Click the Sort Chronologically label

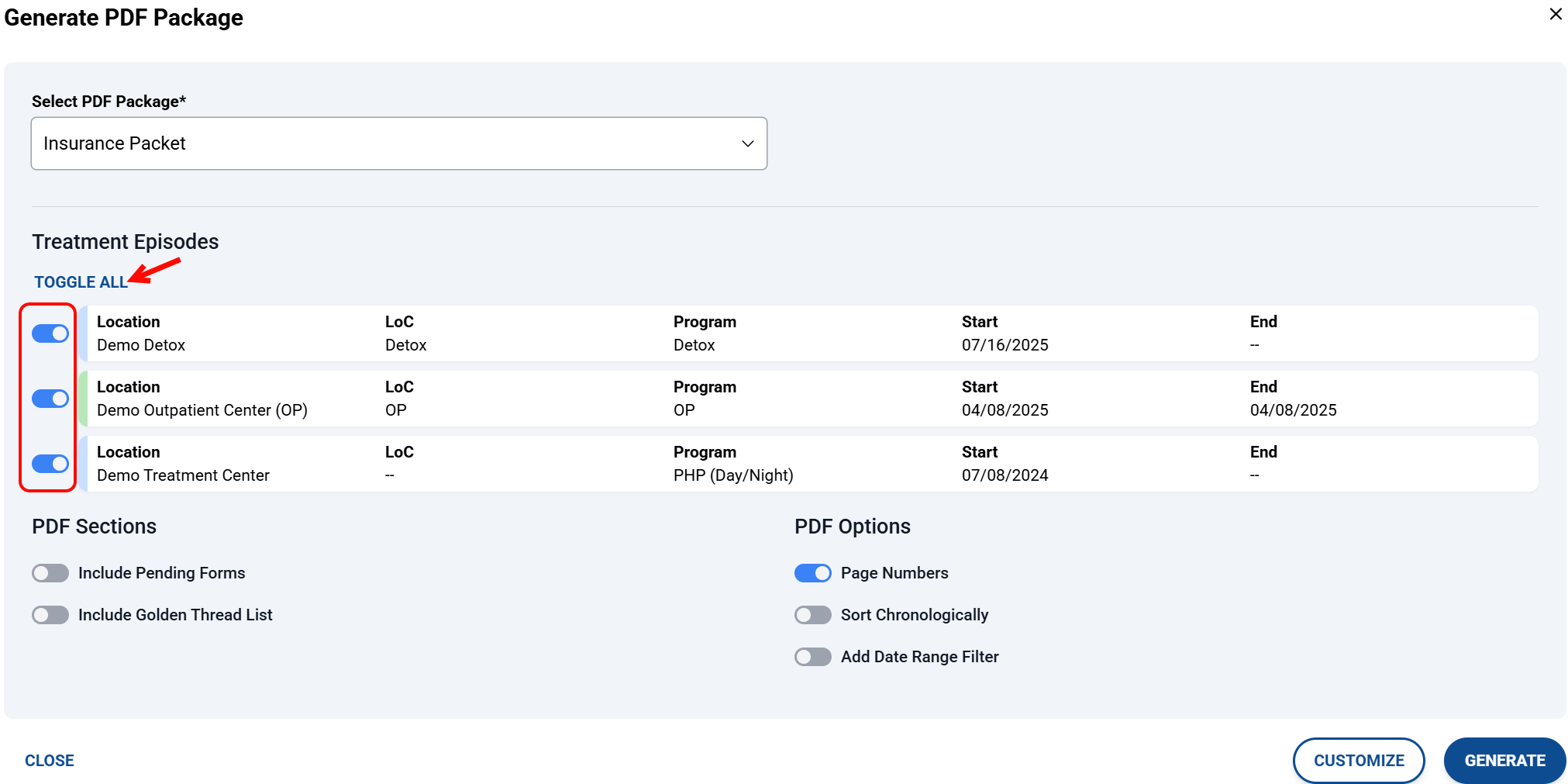point(914,615)
